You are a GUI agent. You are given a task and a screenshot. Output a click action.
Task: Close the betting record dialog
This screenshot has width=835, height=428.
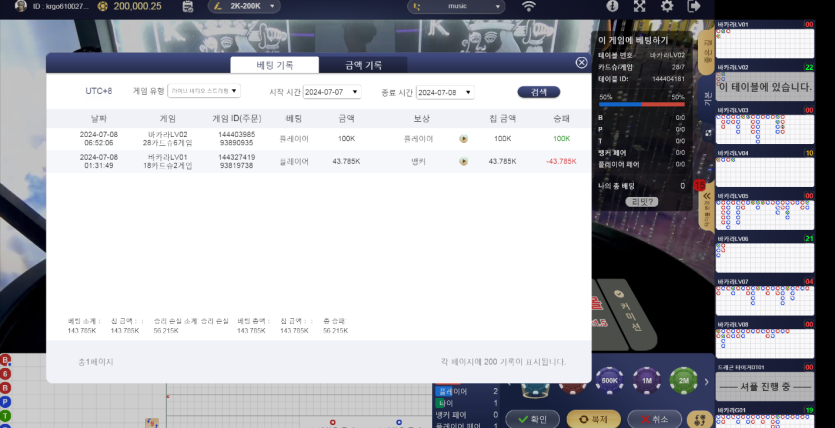coord(582,63)
